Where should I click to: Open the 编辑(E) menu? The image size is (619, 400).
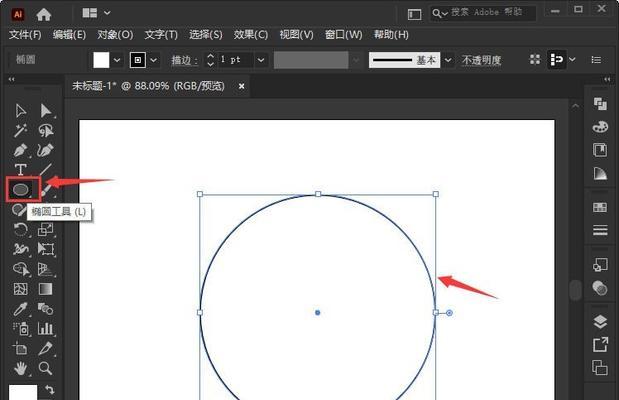pos(69,35)
